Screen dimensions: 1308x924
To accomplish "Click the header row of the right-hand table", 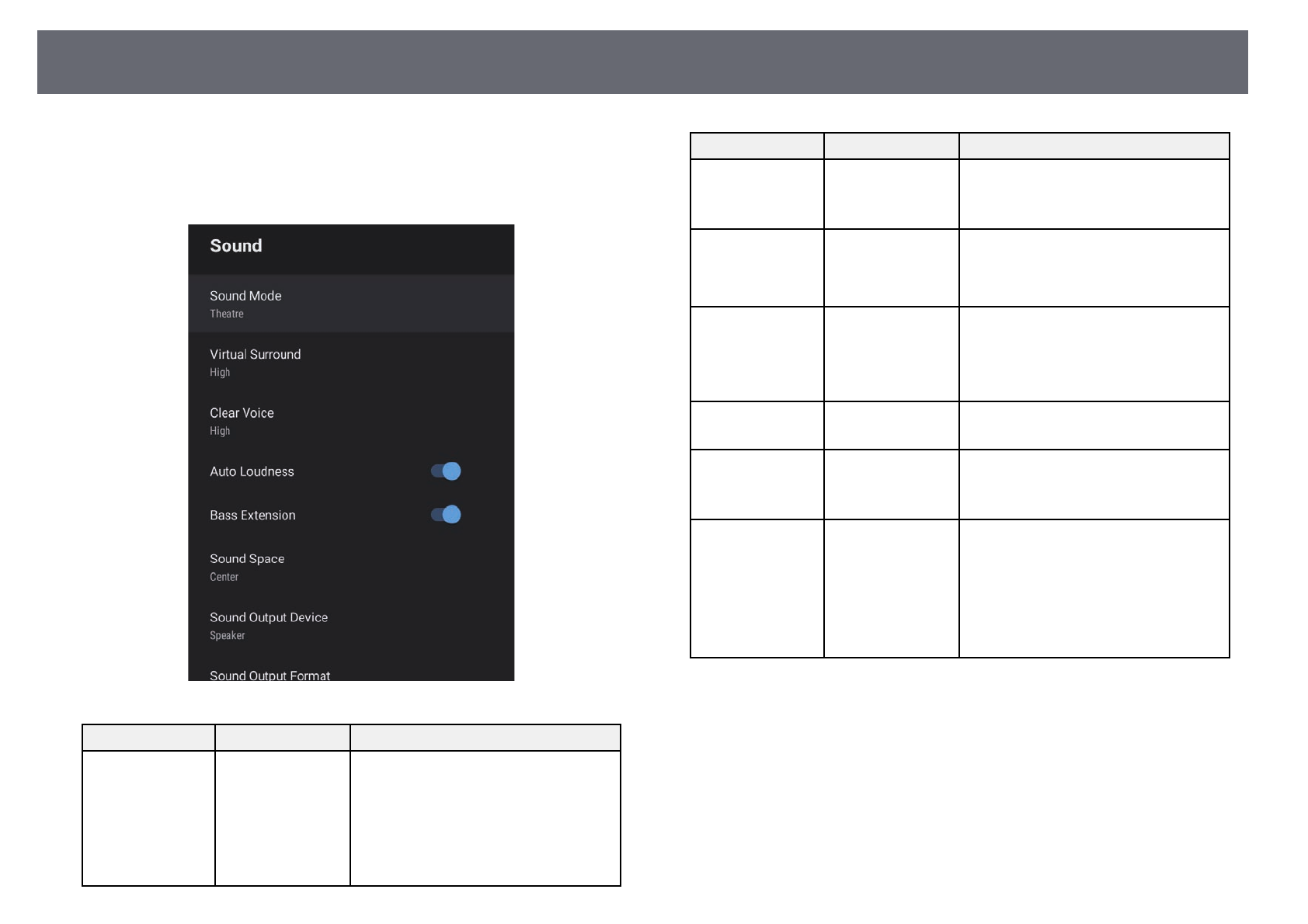I will click(x=959, y=146).
